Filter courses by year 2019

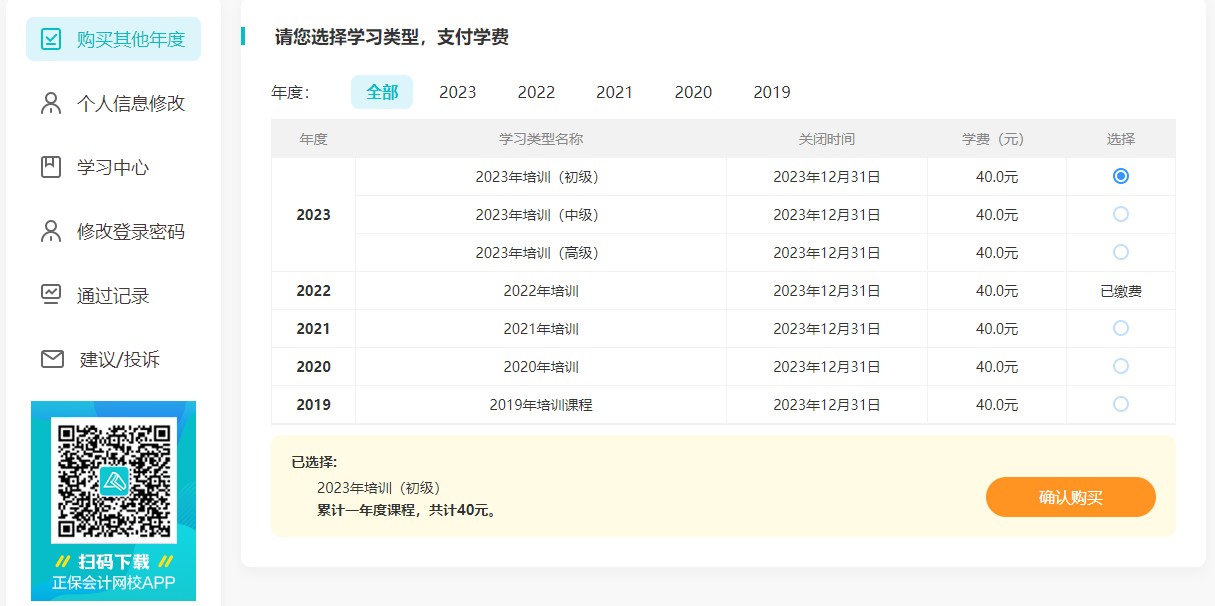pyautogui.click(x=772, y=92)
